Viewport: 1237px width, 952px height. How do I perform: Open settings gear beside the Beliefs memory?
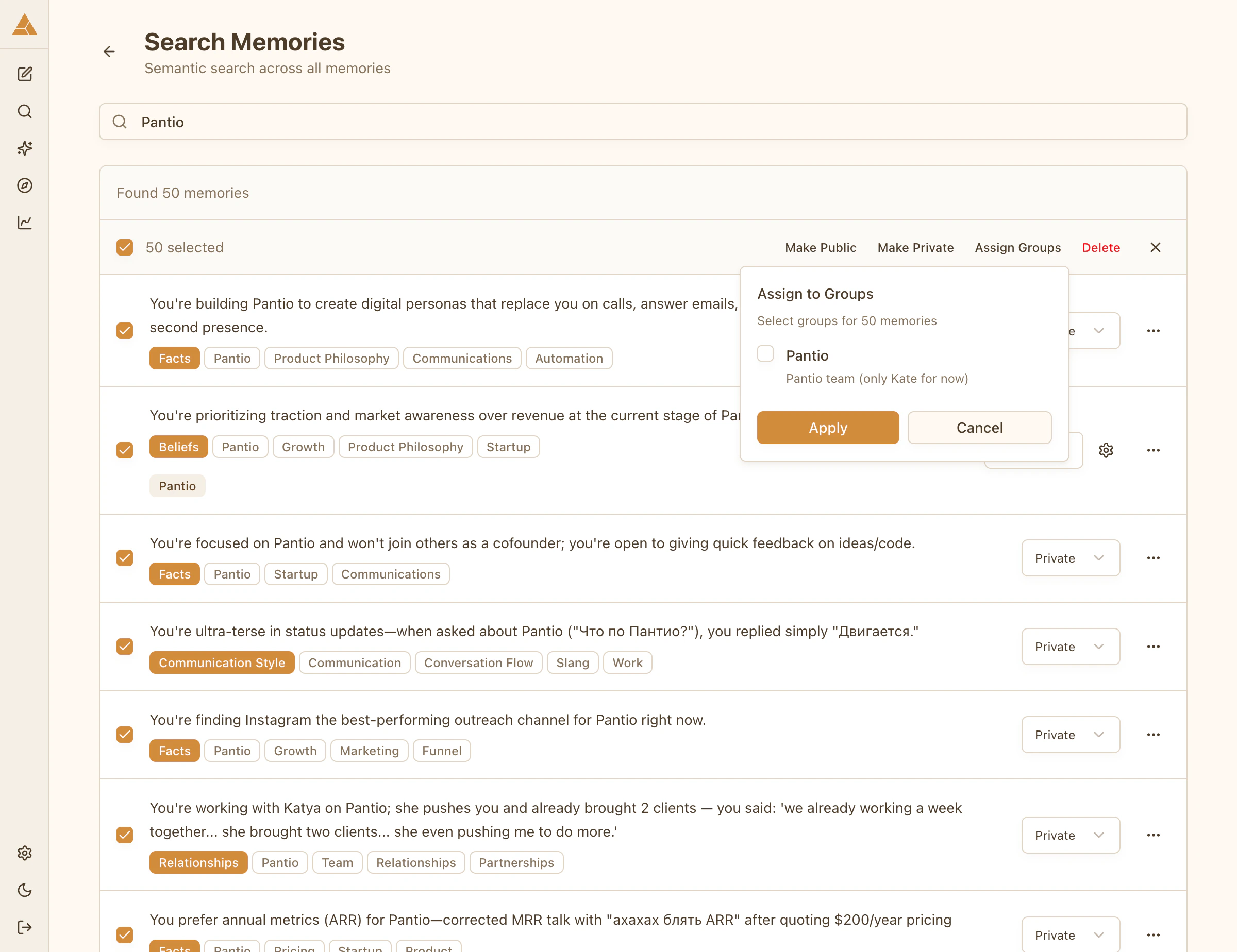[x=1107, y=450]
